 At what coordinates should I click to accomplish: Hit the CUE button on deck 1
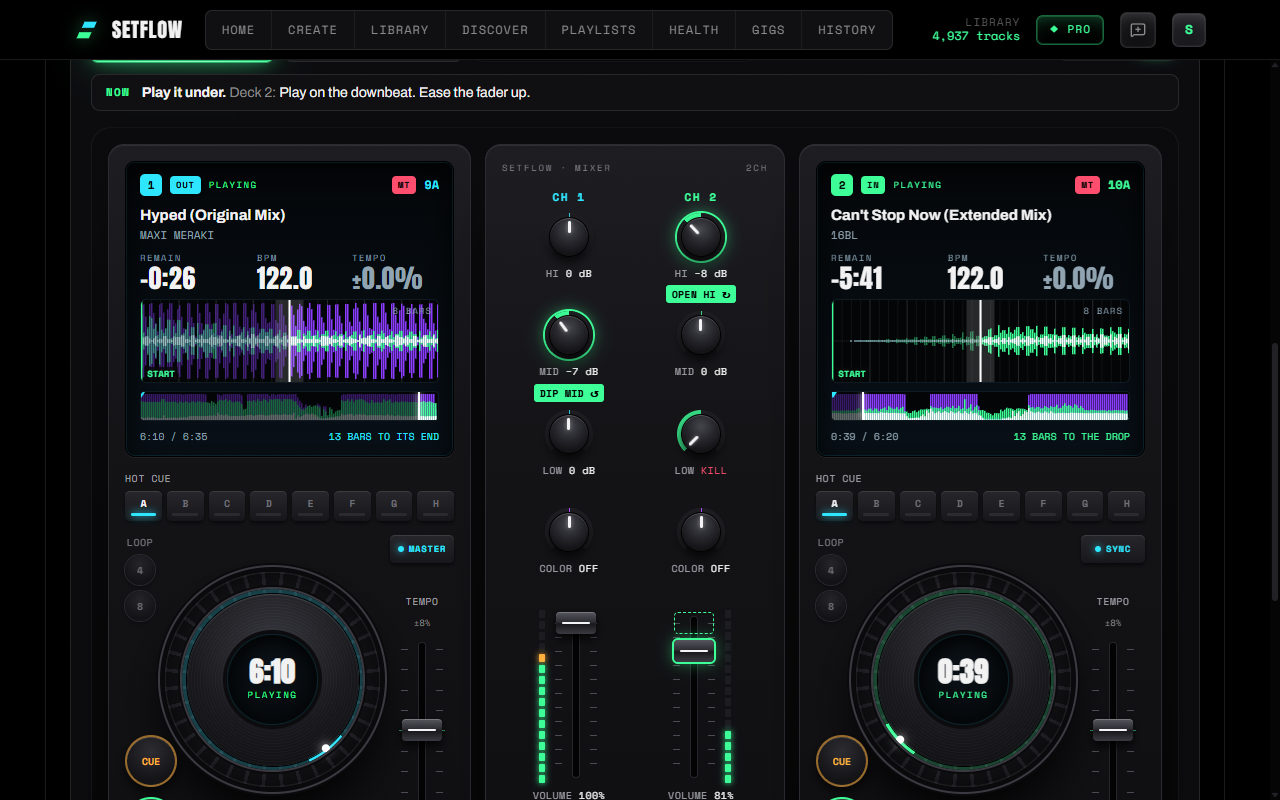(x=151, y=761)
